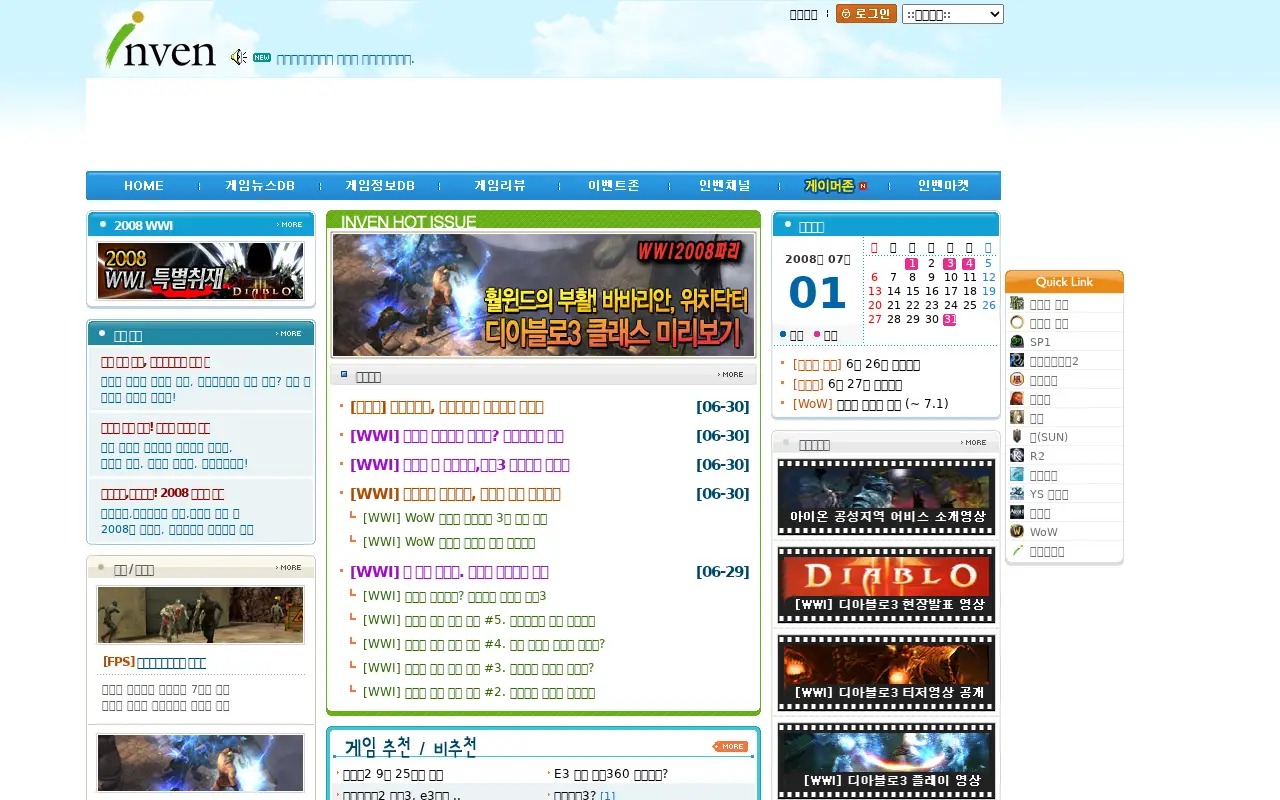Open the 이벤트존 menu
The height and width of the screenshot is (800, 1280).
(614, 186)
